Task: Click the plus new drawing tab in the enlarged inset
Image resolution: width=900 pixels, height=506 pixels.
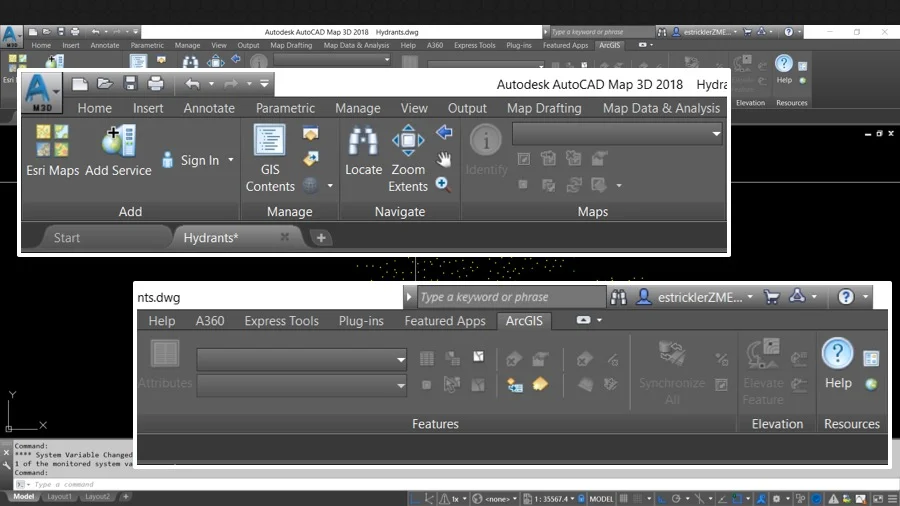Action: tap(321, 238)
